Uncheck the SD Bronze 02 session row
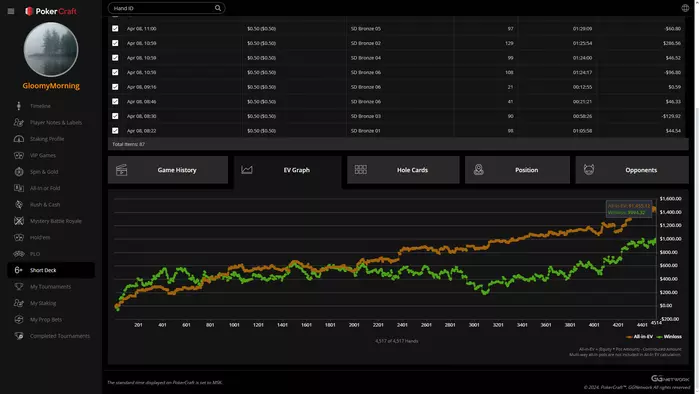Viewport: 700px width, 394px height. (x=115, y=43)
